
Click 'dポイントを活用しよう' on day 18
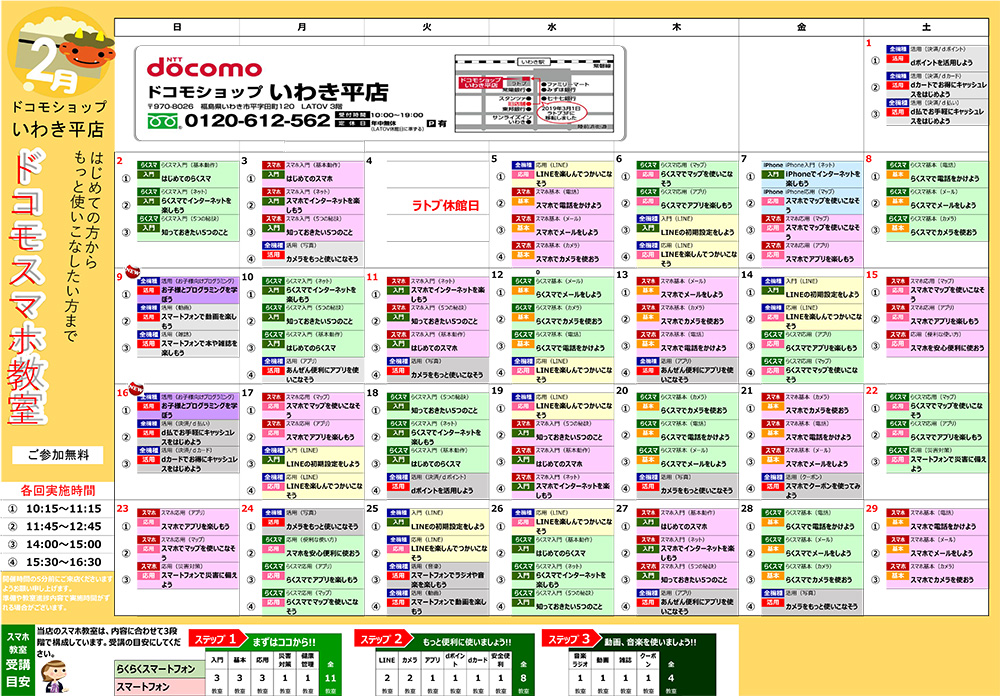click(442, 491)
